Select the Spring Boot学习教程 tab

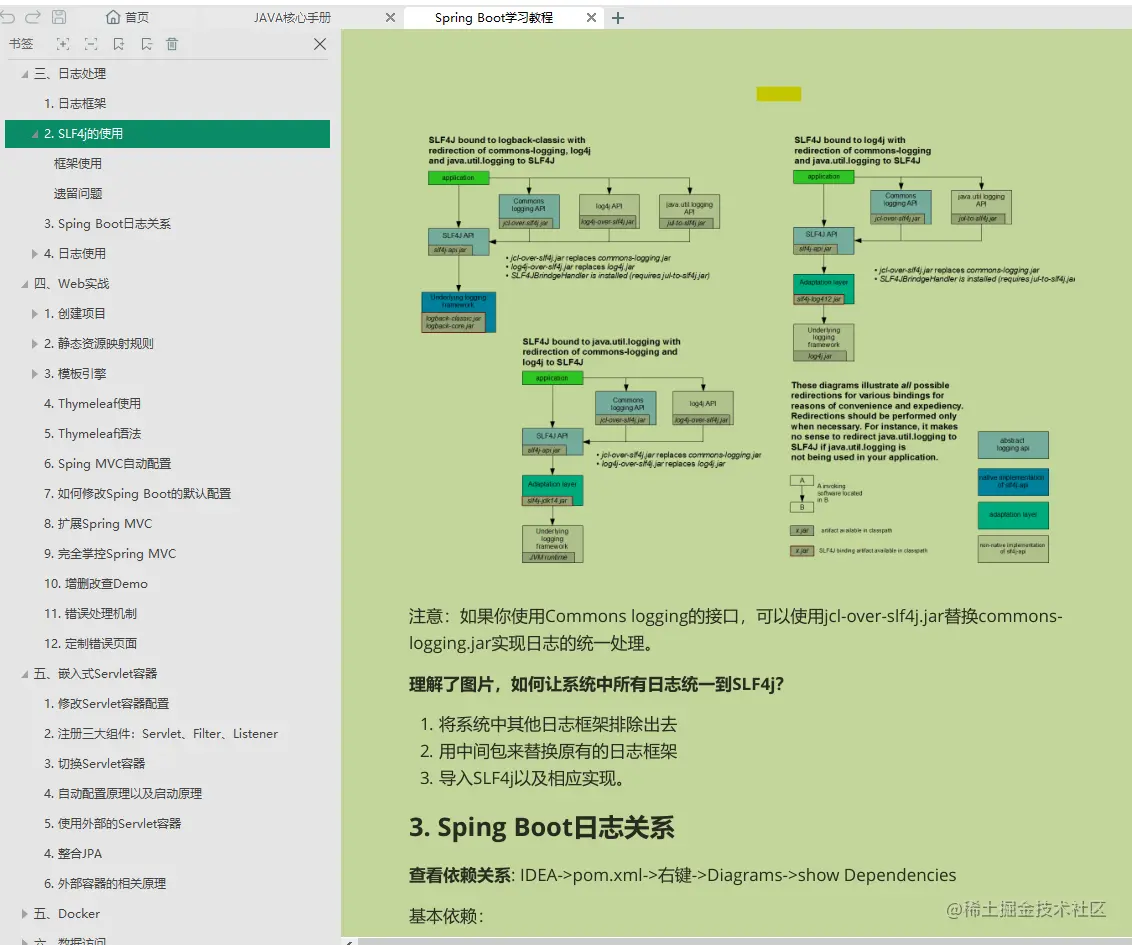click(x=494, y=17)
